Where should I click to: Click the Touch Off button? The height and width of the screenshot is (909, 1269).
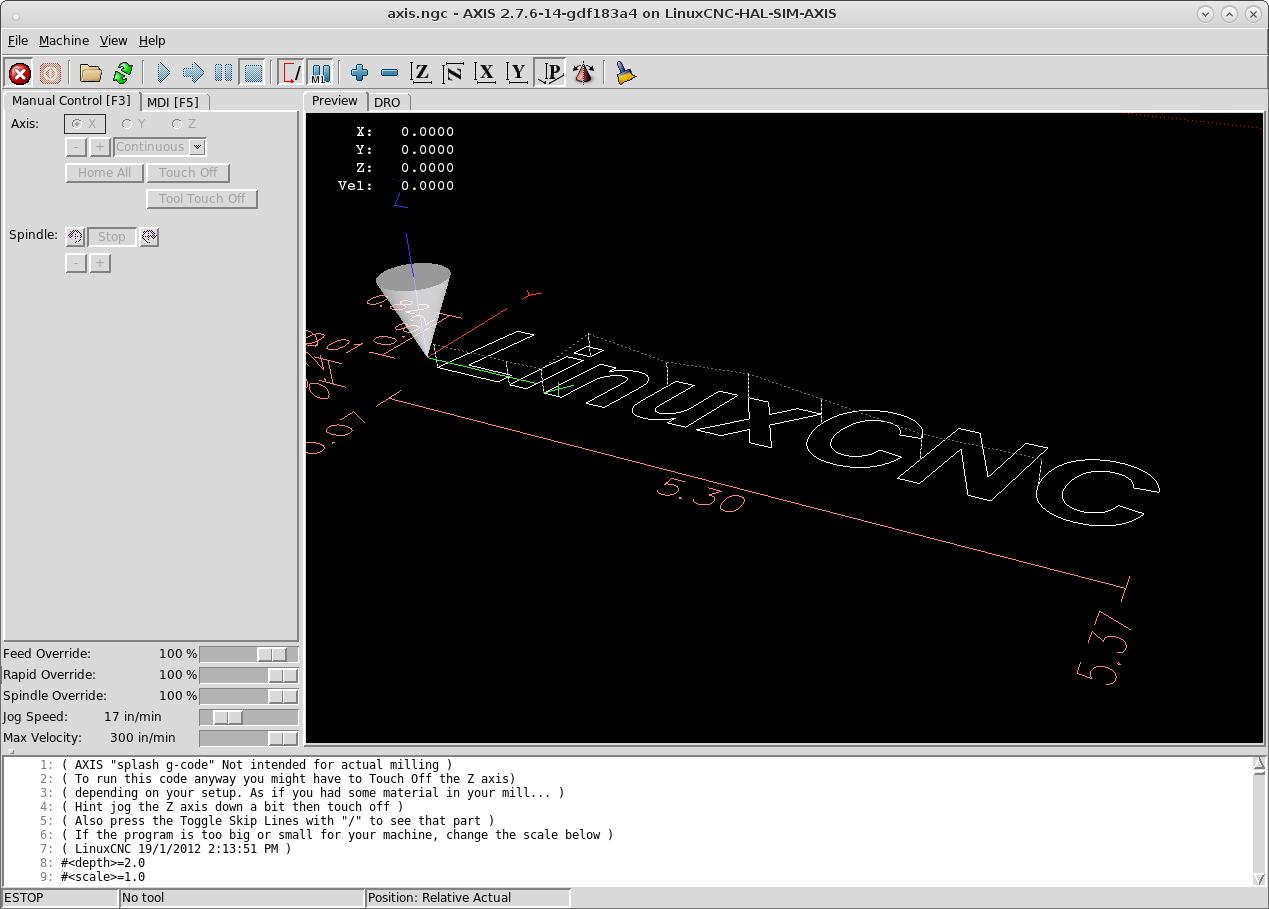coord(188,173)
